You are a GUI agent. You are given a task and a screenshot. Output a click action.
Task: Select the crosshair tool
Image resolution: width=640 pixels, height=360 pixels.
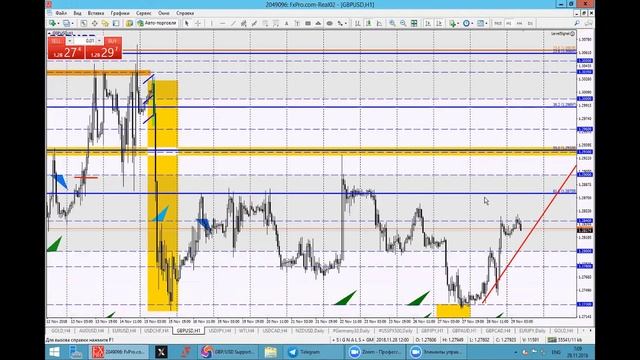[198, 23]
